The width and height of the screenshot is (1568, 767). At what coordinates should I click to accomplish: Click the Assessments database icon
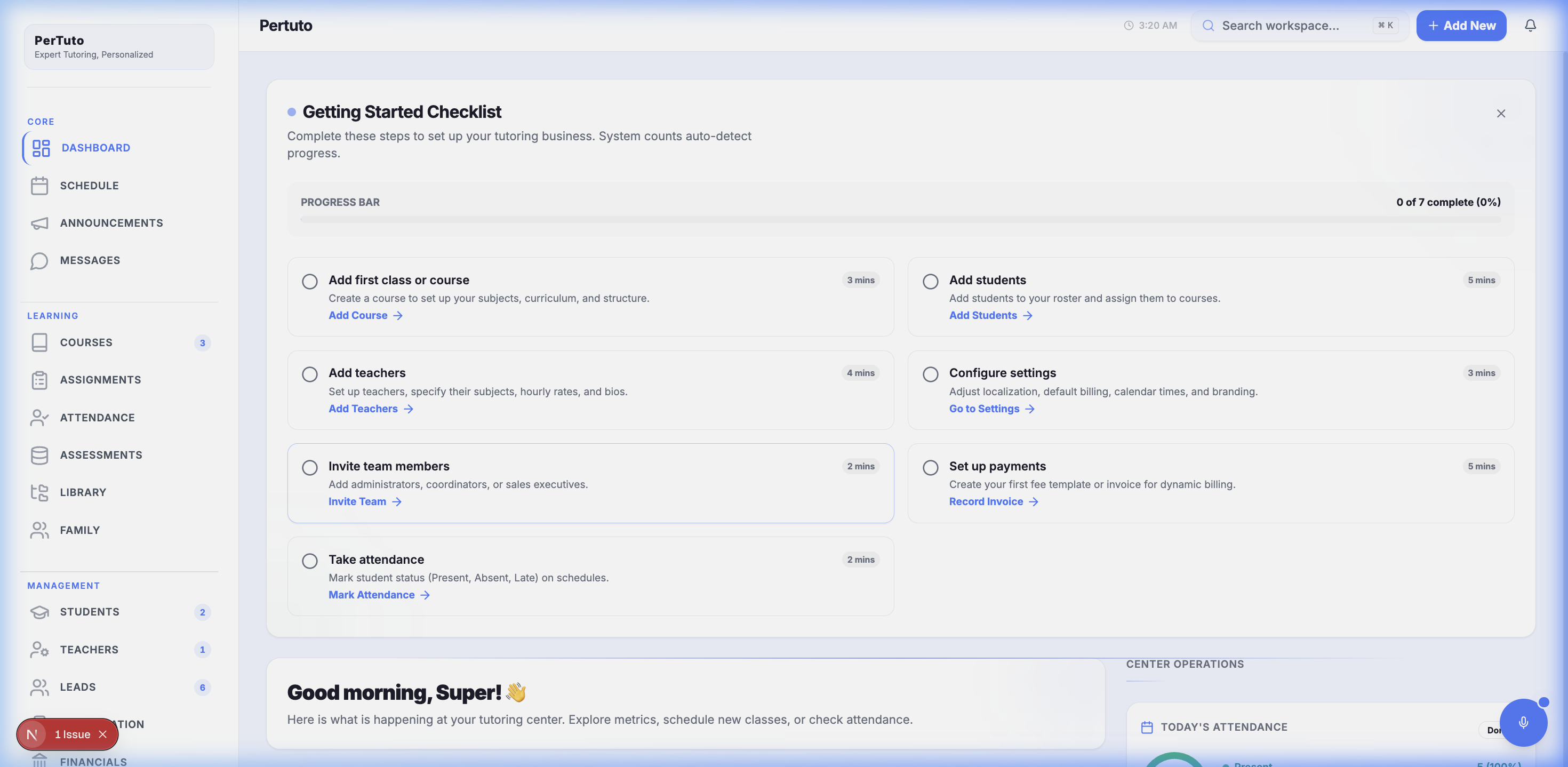39,456
